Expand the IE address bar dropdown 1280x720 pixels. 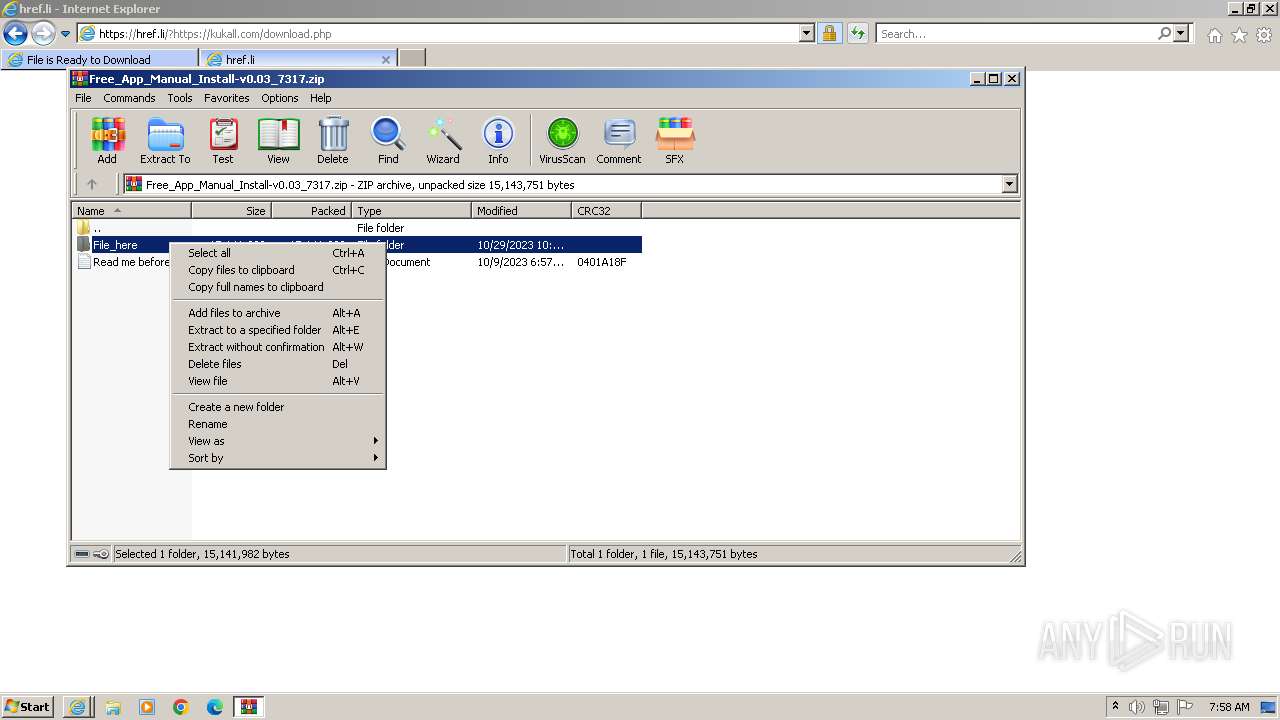tap(807, 34)
